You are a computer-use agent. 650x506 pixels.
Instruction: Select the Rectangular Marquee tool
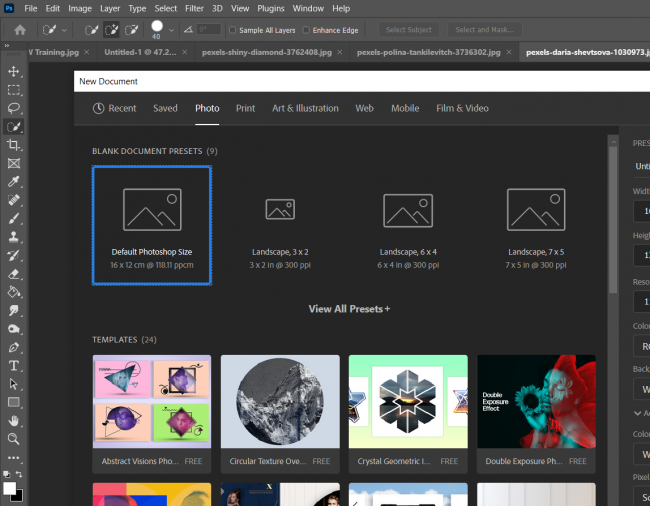[14, 90]
